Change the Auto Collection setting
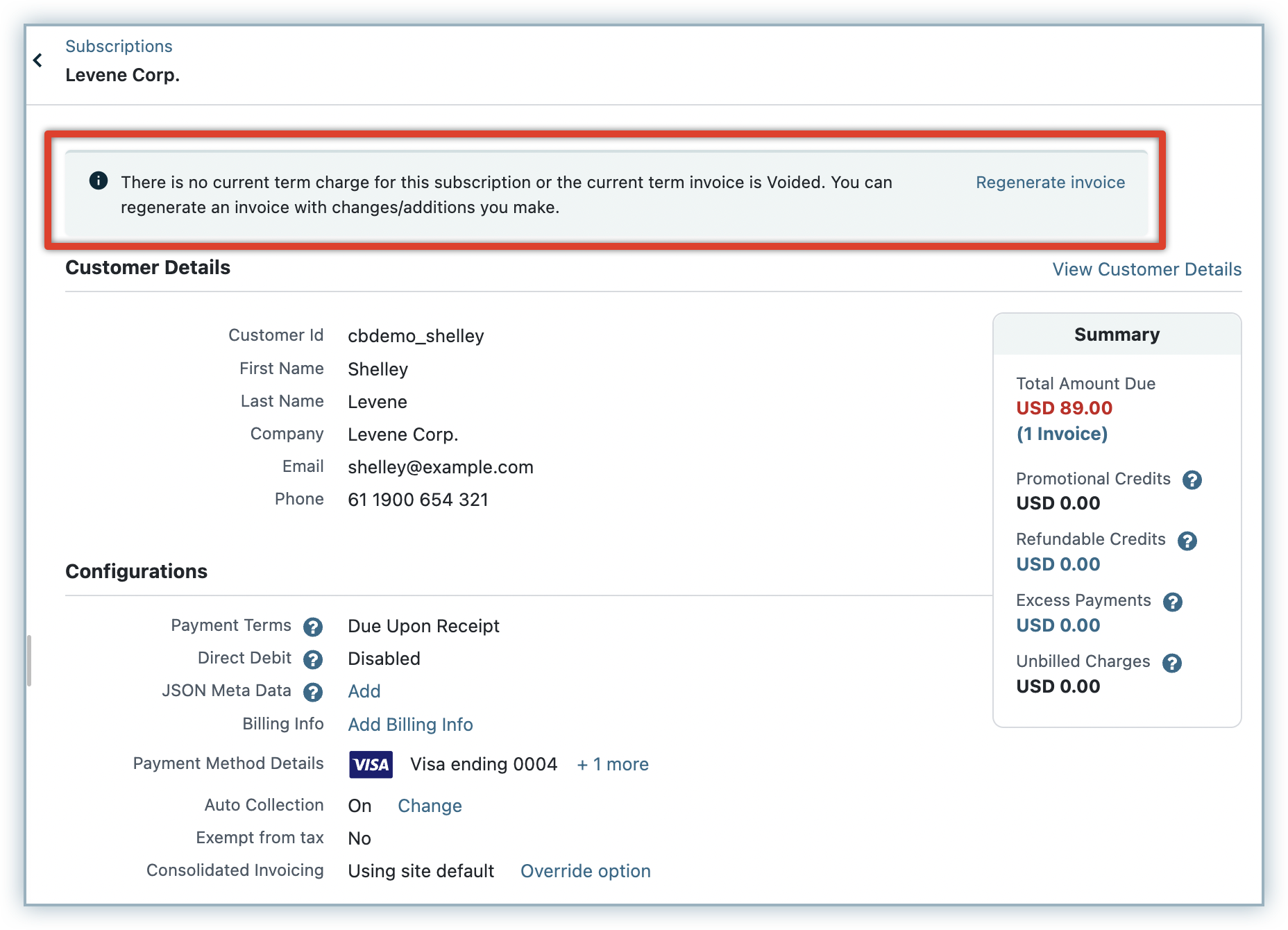 pos(430,806)
